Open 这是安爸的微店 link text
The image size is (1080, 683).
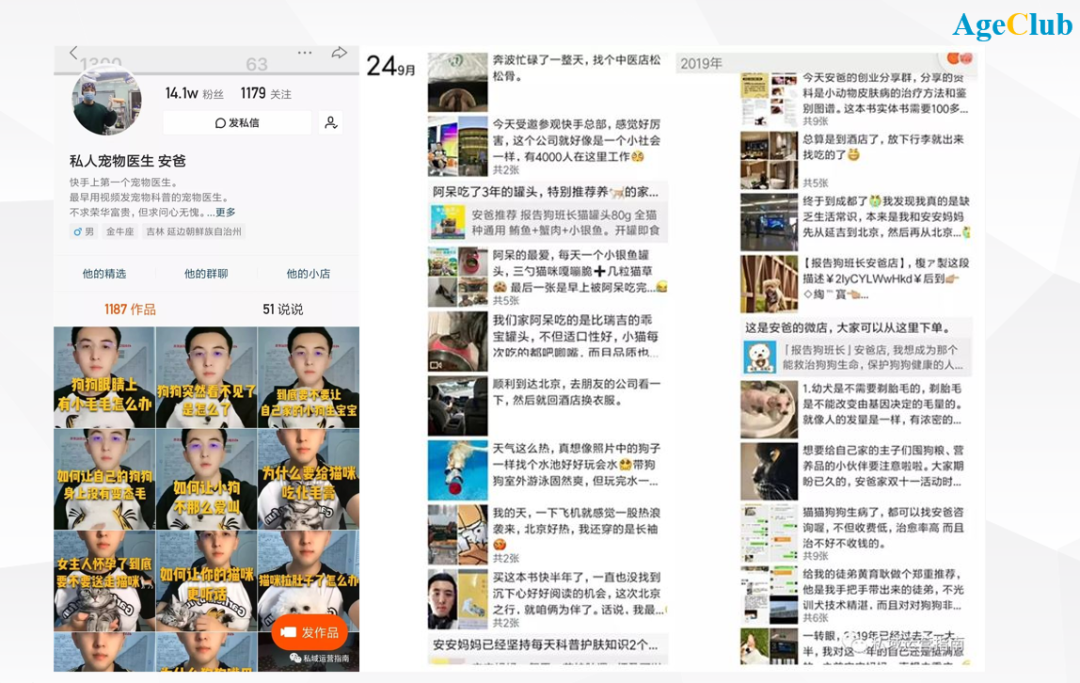[x=847, y=328]
